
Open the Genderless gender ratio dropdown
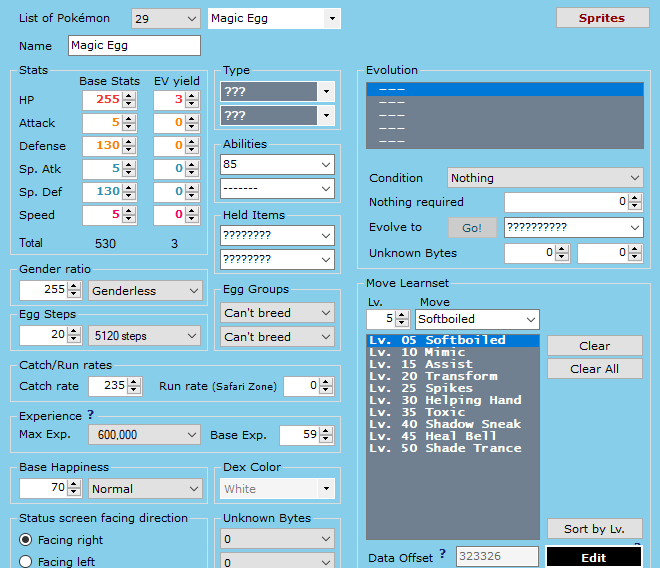(145, 291)
